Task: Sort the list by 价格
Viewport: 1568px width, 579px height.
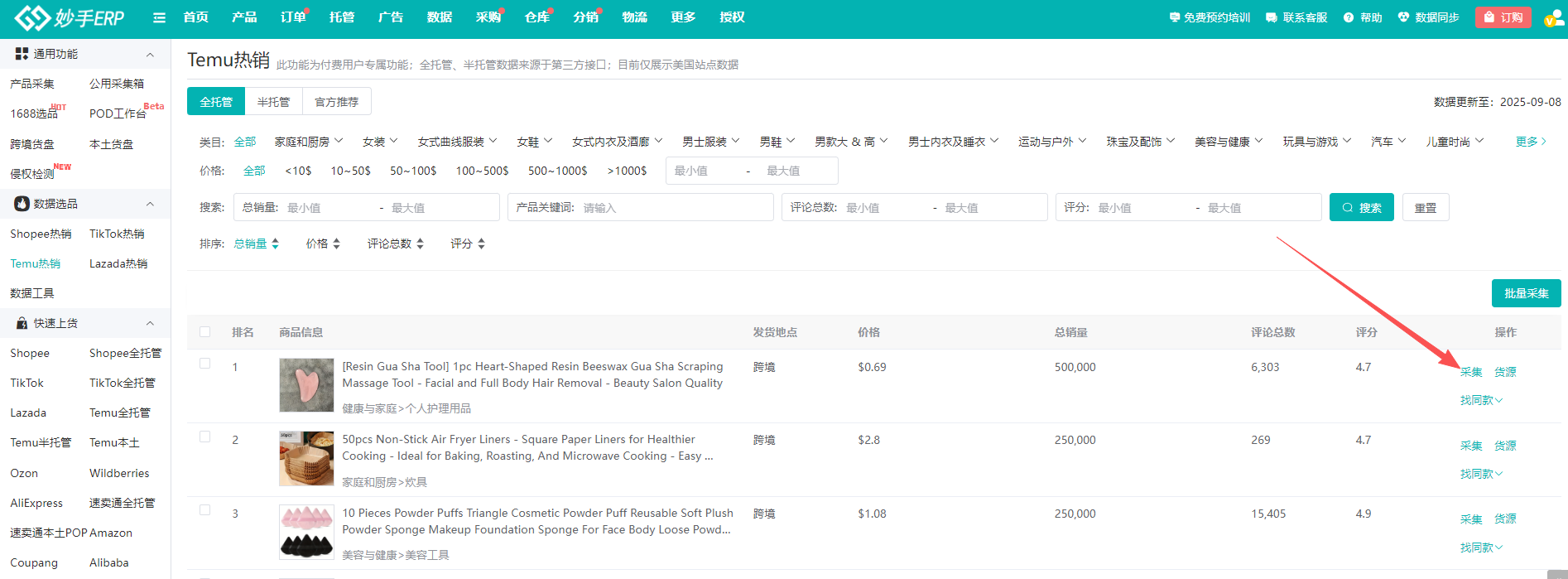Action: point(323,244)
